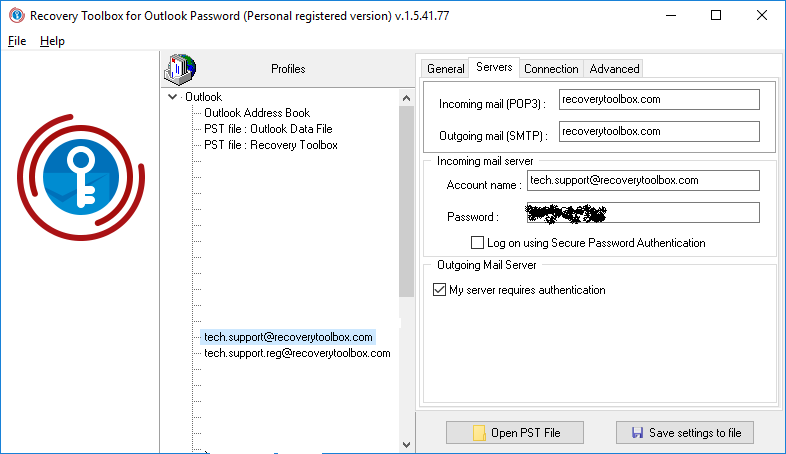The width and height of the screenshot is (786, 454).
Task: Select the Outlook Address Book entry
Action: [x=257, y=113]
